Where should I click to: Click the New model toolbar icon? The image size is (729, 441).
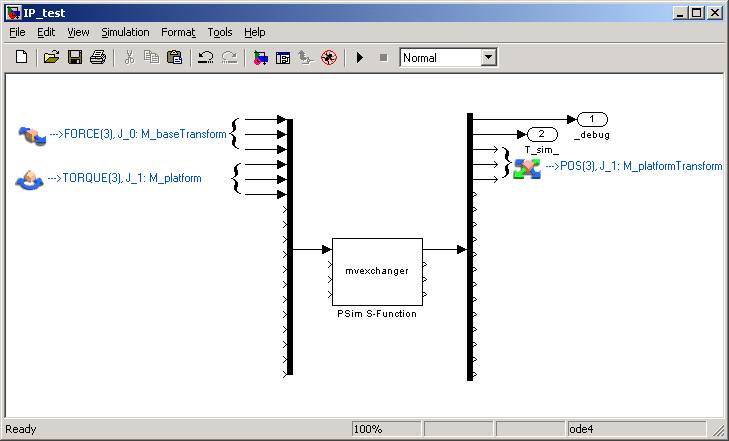click(21, 58)
